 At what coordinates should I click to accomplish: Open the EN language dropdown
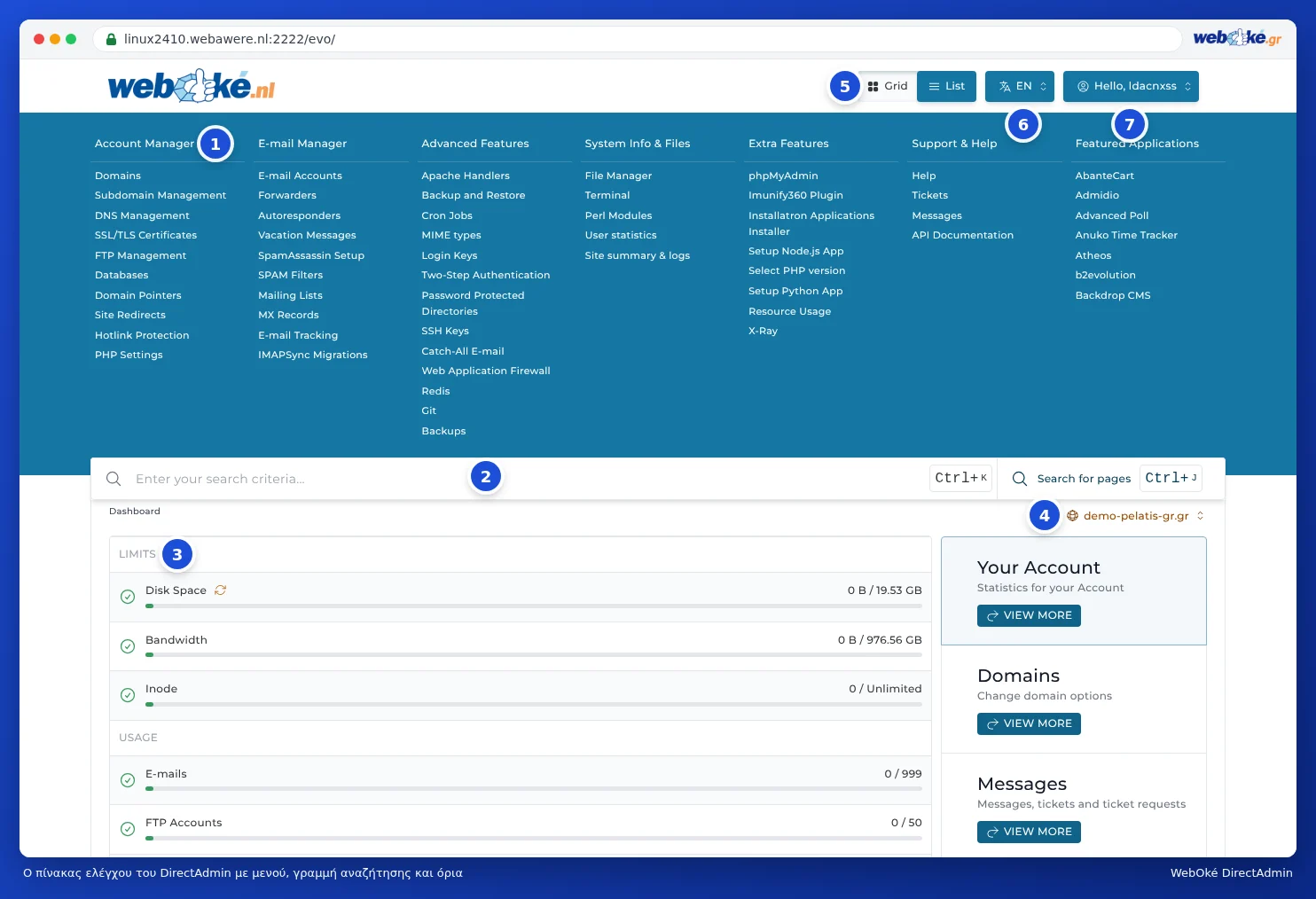click(x=1020, y=86)
